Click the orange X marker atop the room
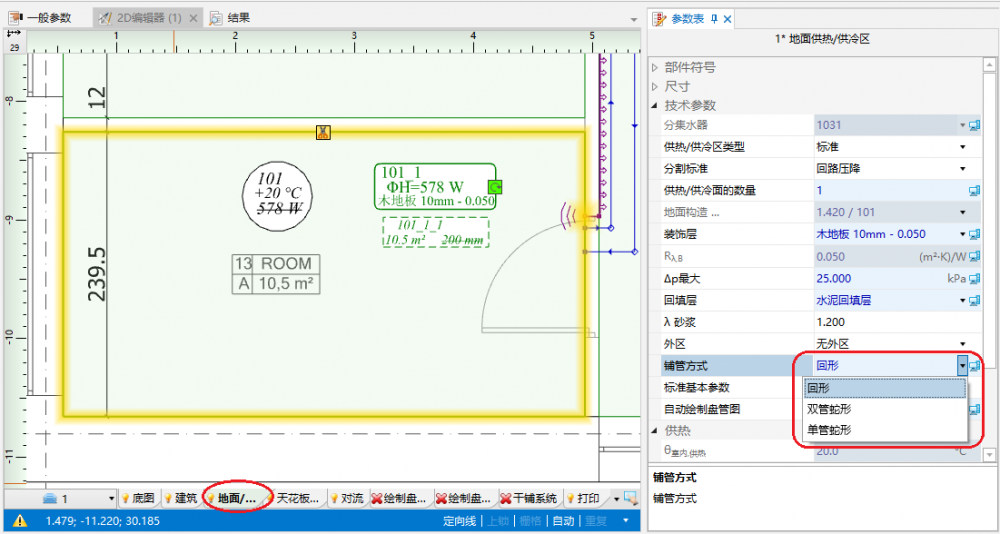This screenshot has width=1000, height=534. click(323, 132)
